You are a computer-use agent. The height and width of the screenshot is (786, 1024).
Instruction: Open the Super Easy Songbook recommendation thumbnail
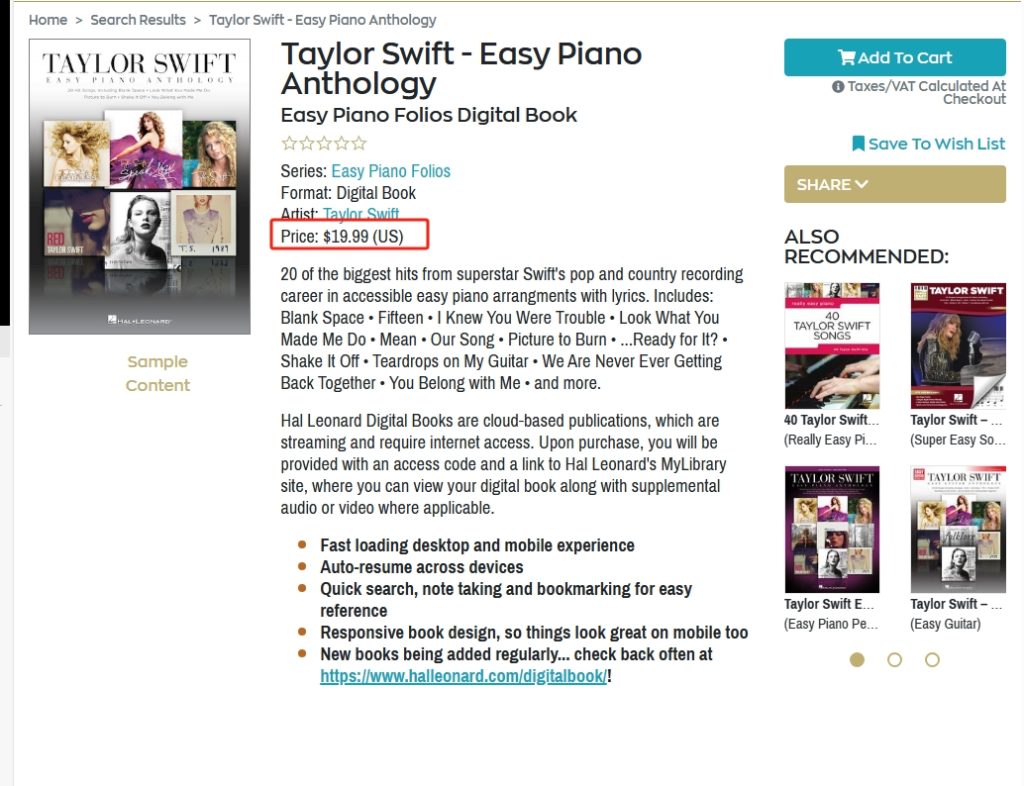click(x=958, y=346)
